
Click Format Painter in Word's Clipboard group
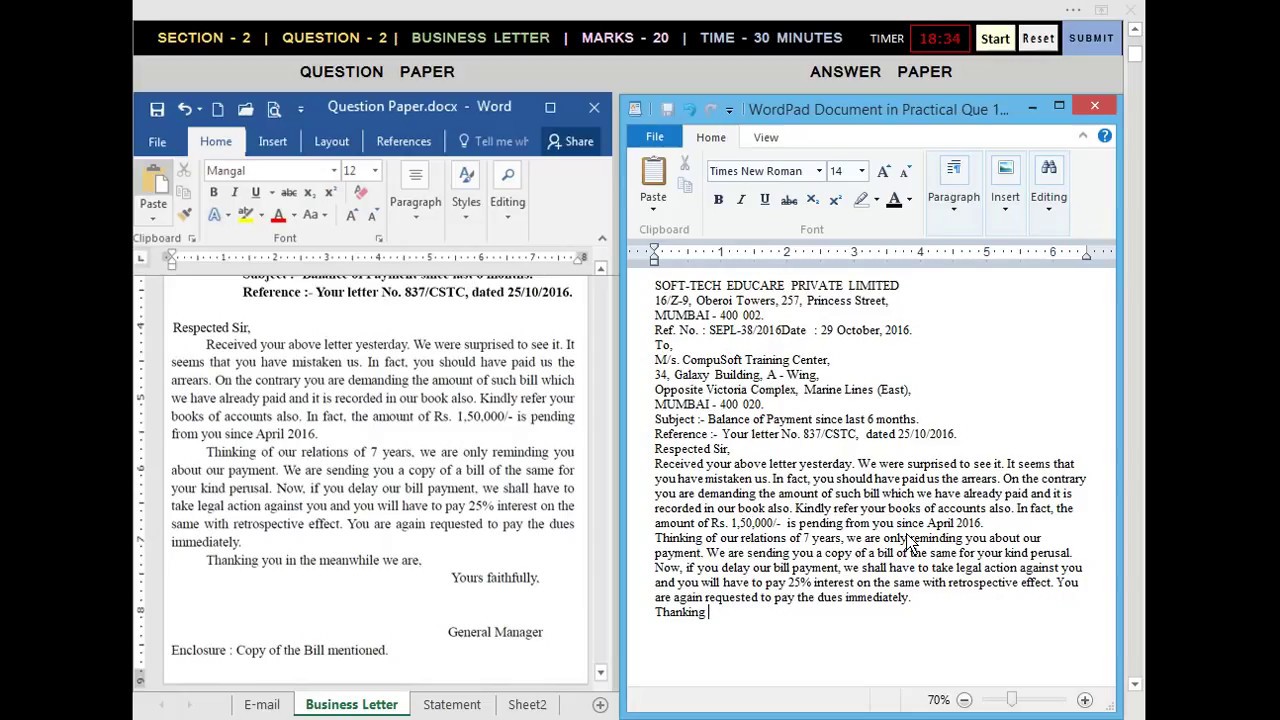pyautogui.click(x=184, y=214)
